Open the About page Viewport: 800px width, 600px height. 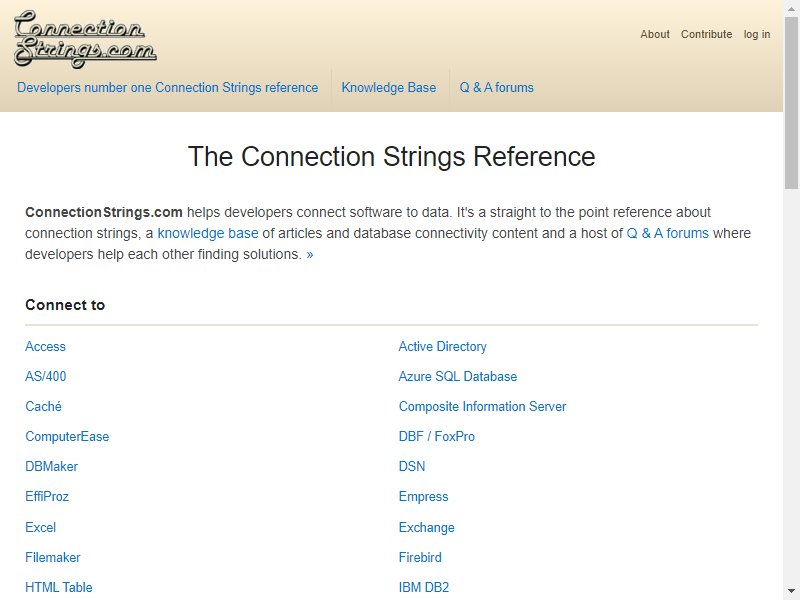tap(655, 34)
